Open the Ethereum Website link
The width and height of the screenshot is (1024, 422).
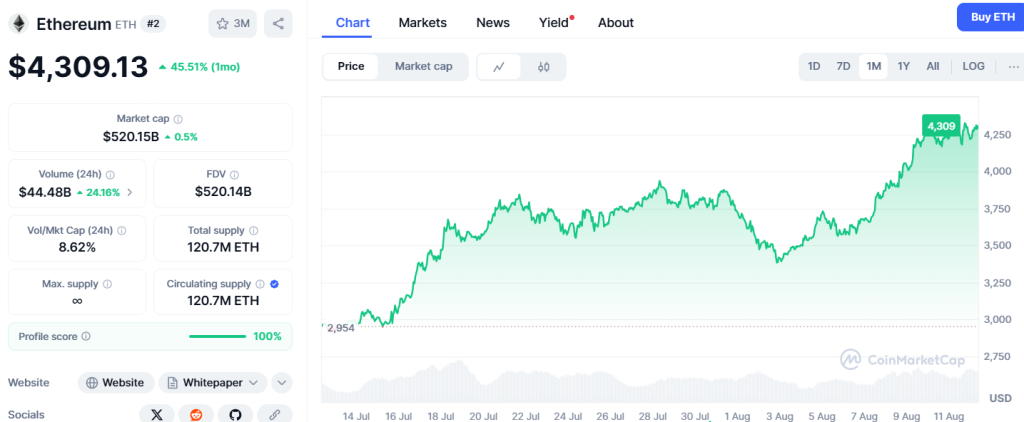[x=116, y=382]
